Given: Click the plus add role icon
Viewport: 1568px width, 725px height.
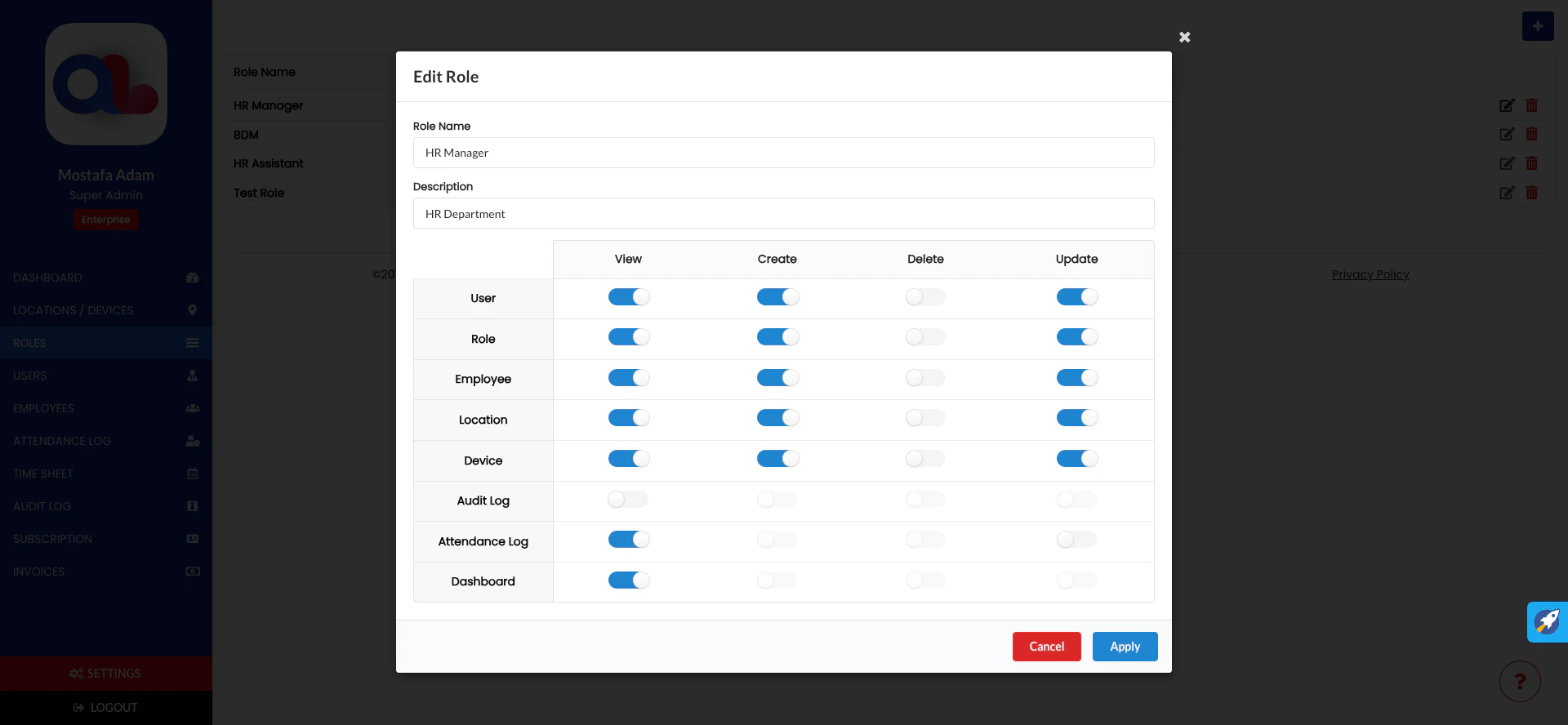Looking at the screenshot, I should coord(1538,26).
